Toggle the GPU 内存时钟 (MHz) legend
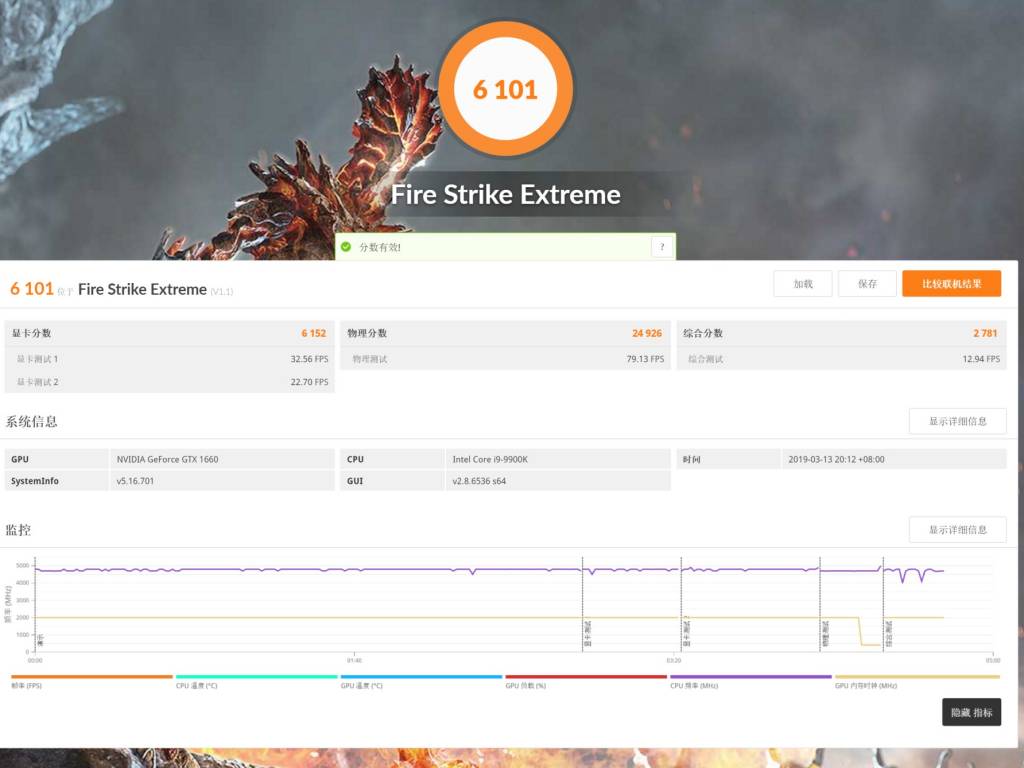The width and height of the screenshot is (1024, 768). 917,681
